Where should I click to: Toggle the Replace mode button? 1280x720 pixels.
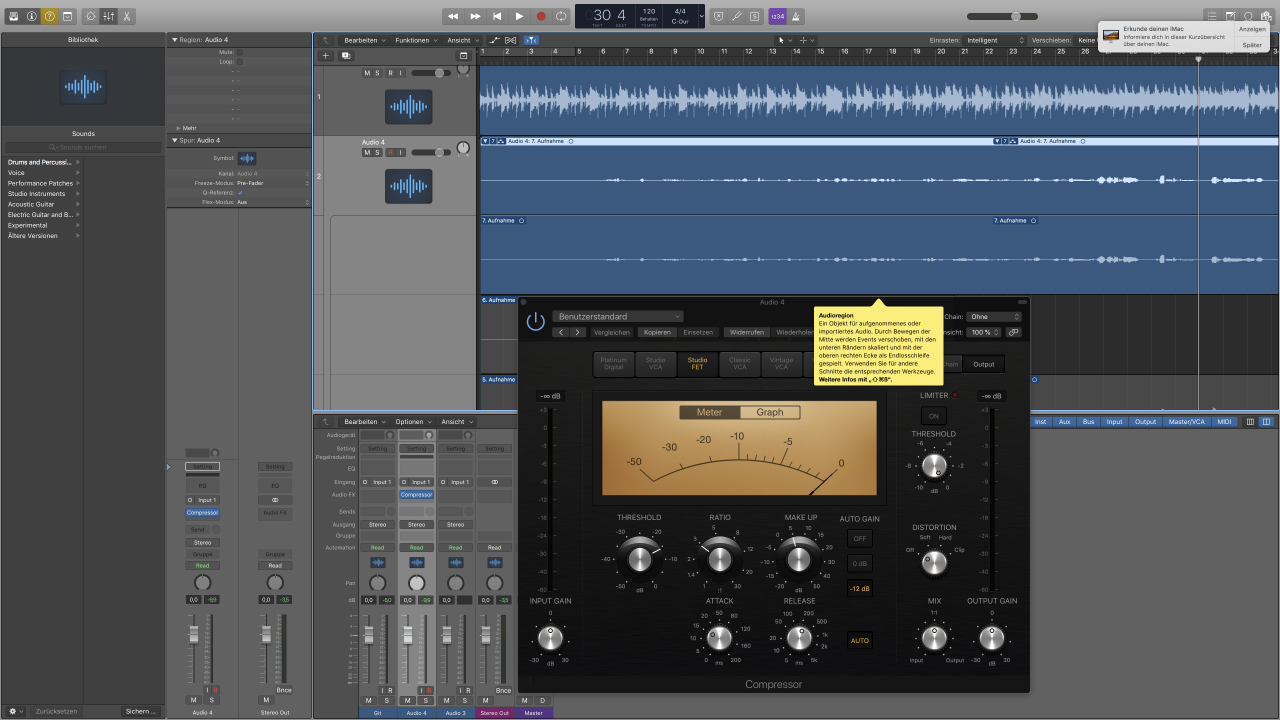pyautogui.click(x=718, y=17)
